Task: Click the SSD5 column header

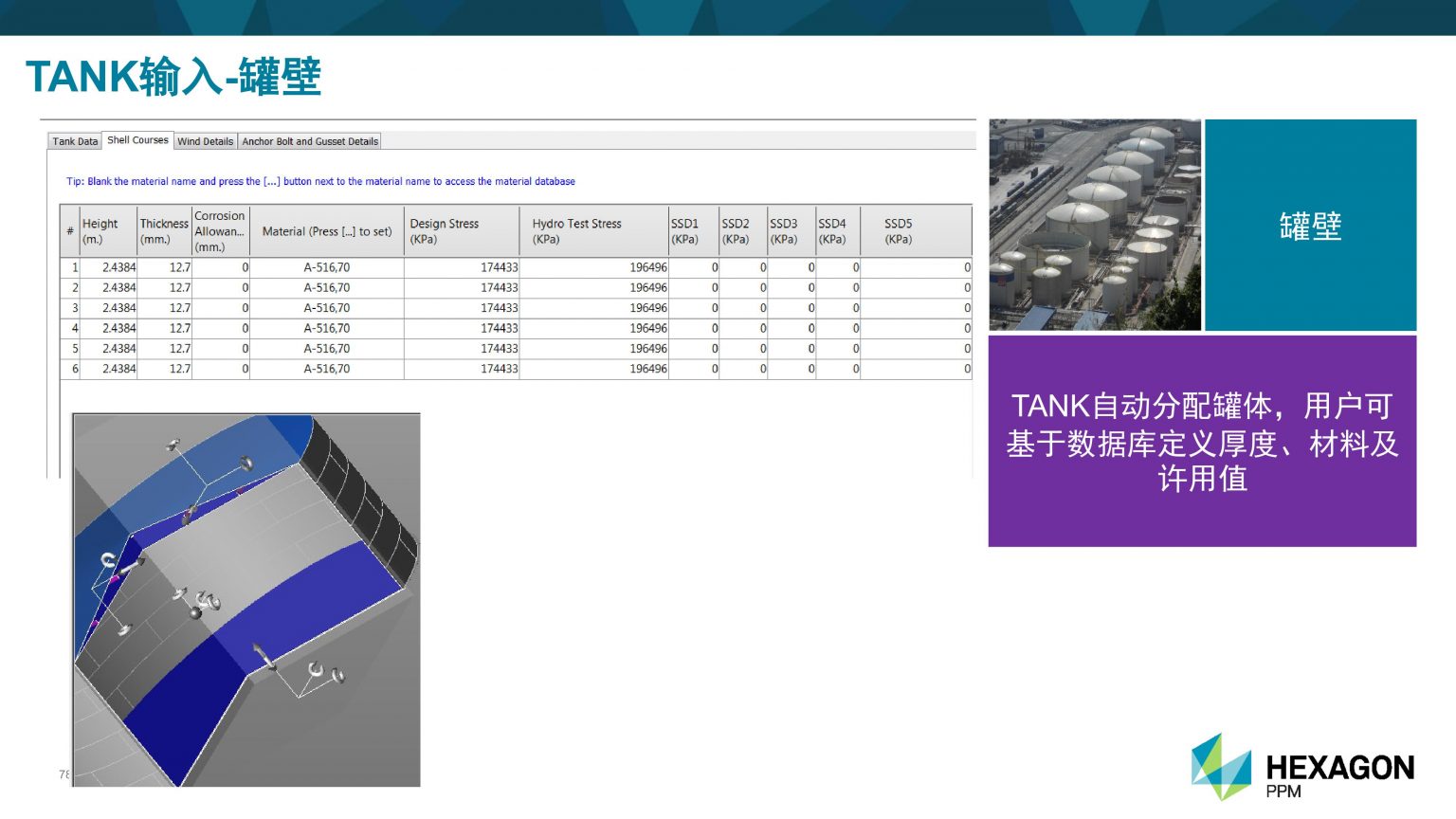Action: point(916,231)
